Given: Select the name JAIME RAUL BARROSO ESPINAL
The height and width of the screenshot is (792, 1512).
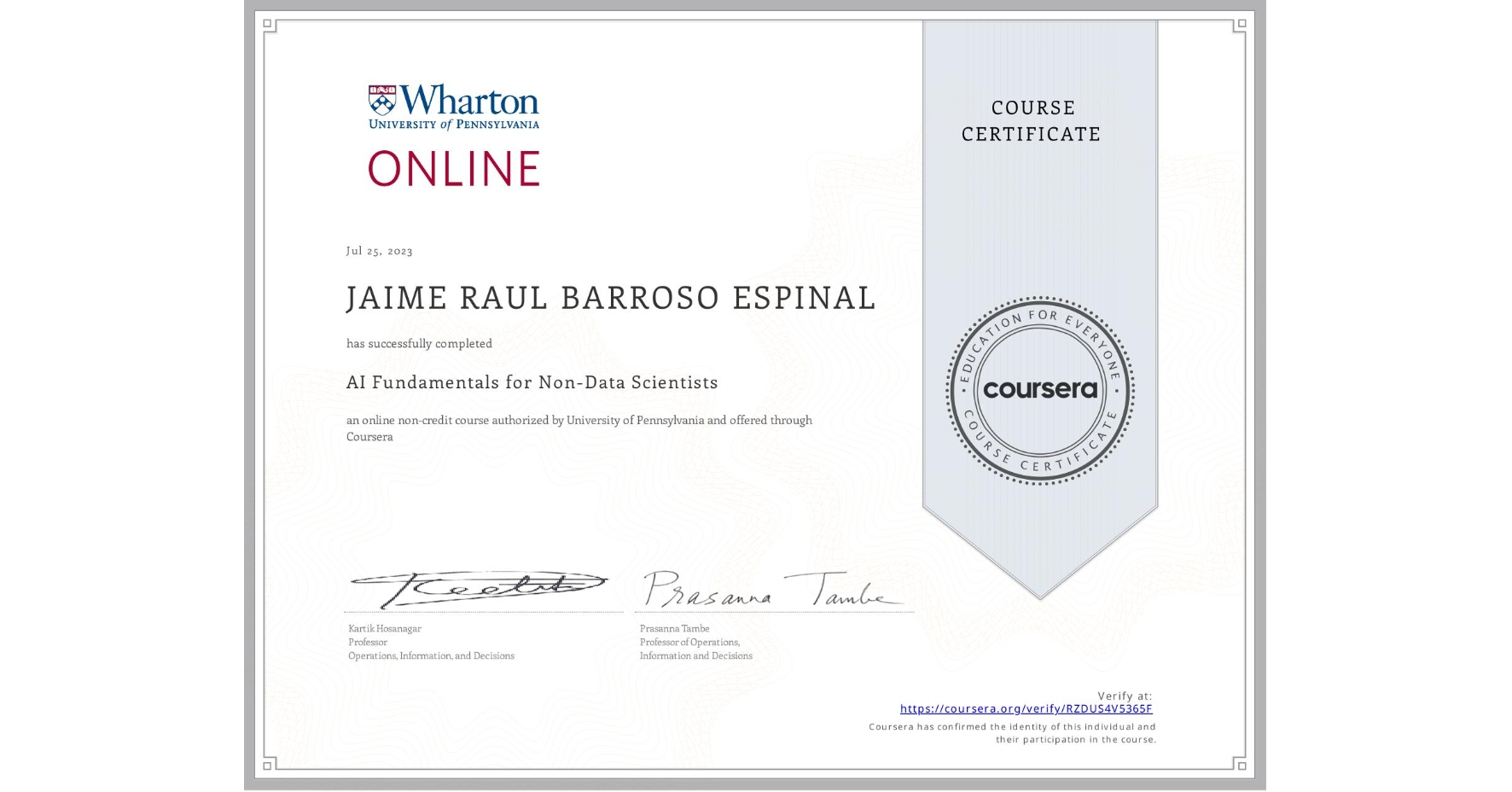Looking at the screenshot, I should 611,298.
